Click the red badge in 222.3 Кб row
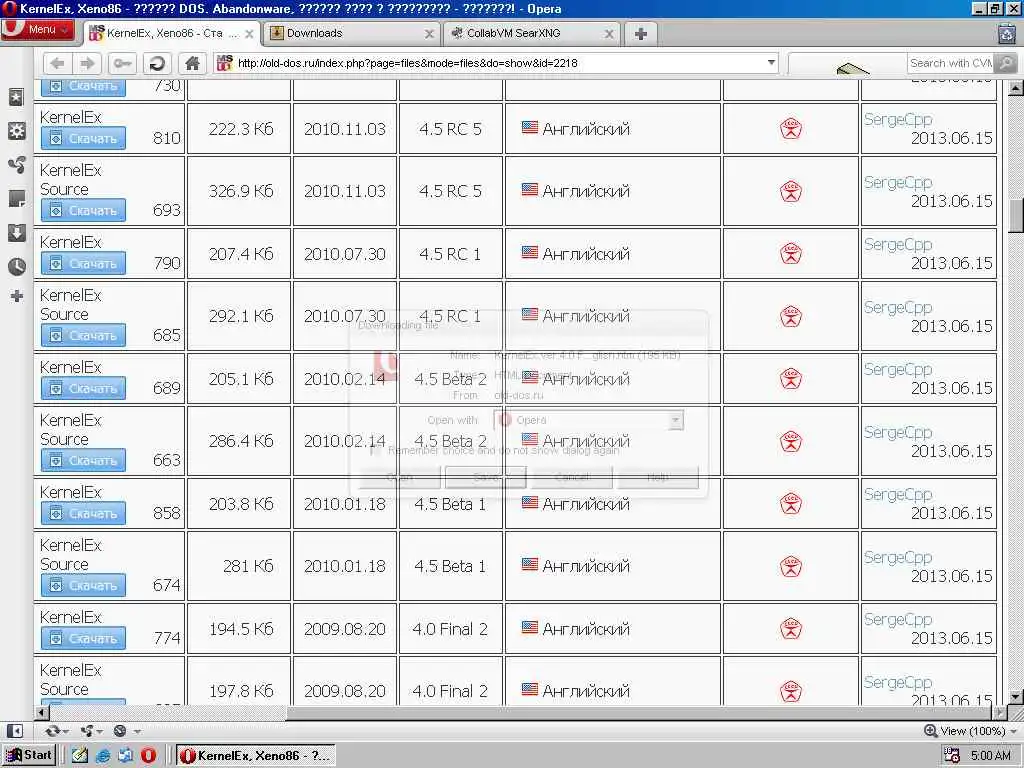The image size is (1024, 768). [790, 129]
